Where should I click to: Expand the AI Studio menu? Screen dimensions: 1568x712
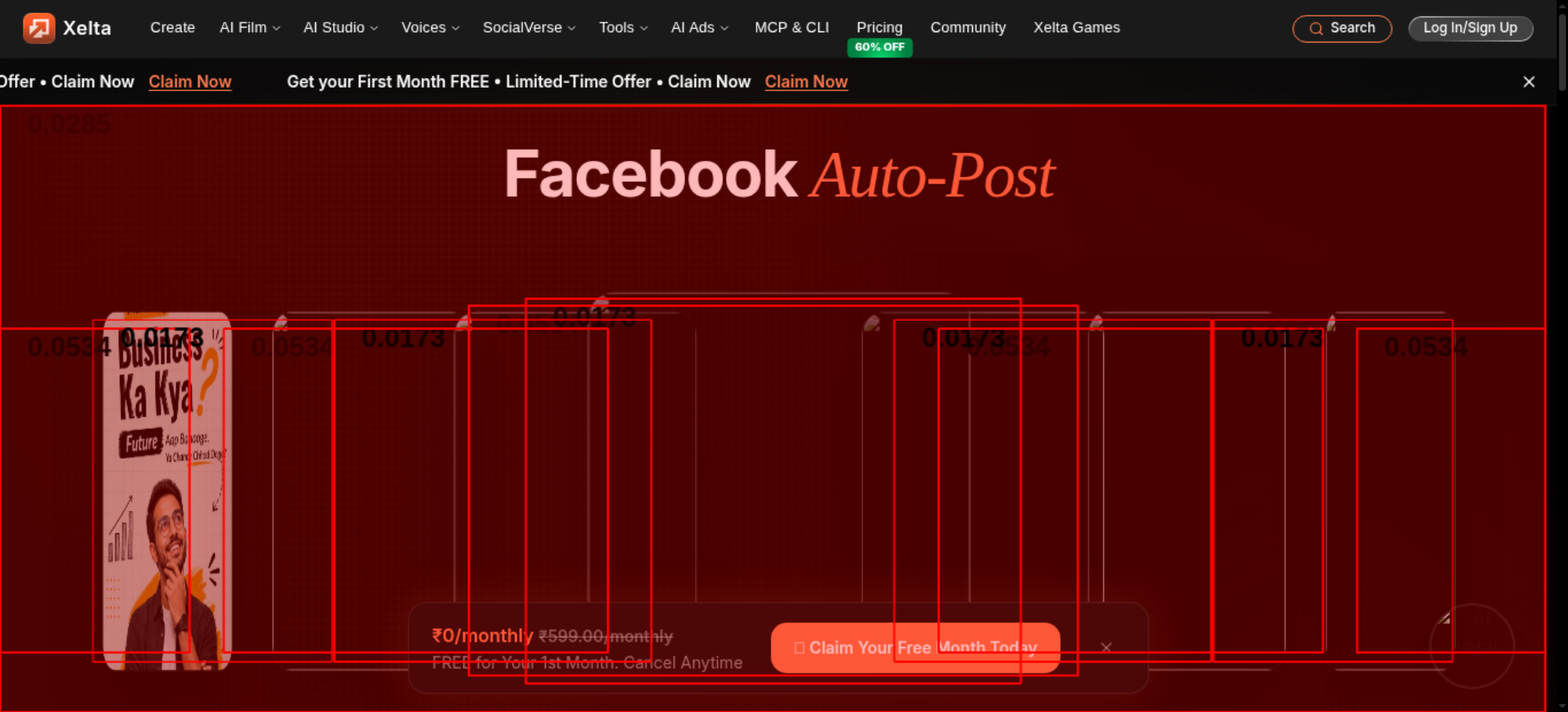pyautogui.click(x=340, y=27)
